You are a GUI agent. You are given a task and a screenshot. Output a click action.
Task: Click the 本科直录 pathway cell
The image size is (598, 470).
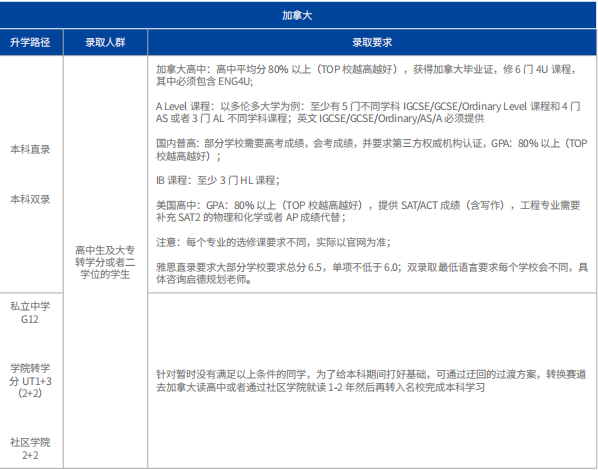(x=30, y=149)
